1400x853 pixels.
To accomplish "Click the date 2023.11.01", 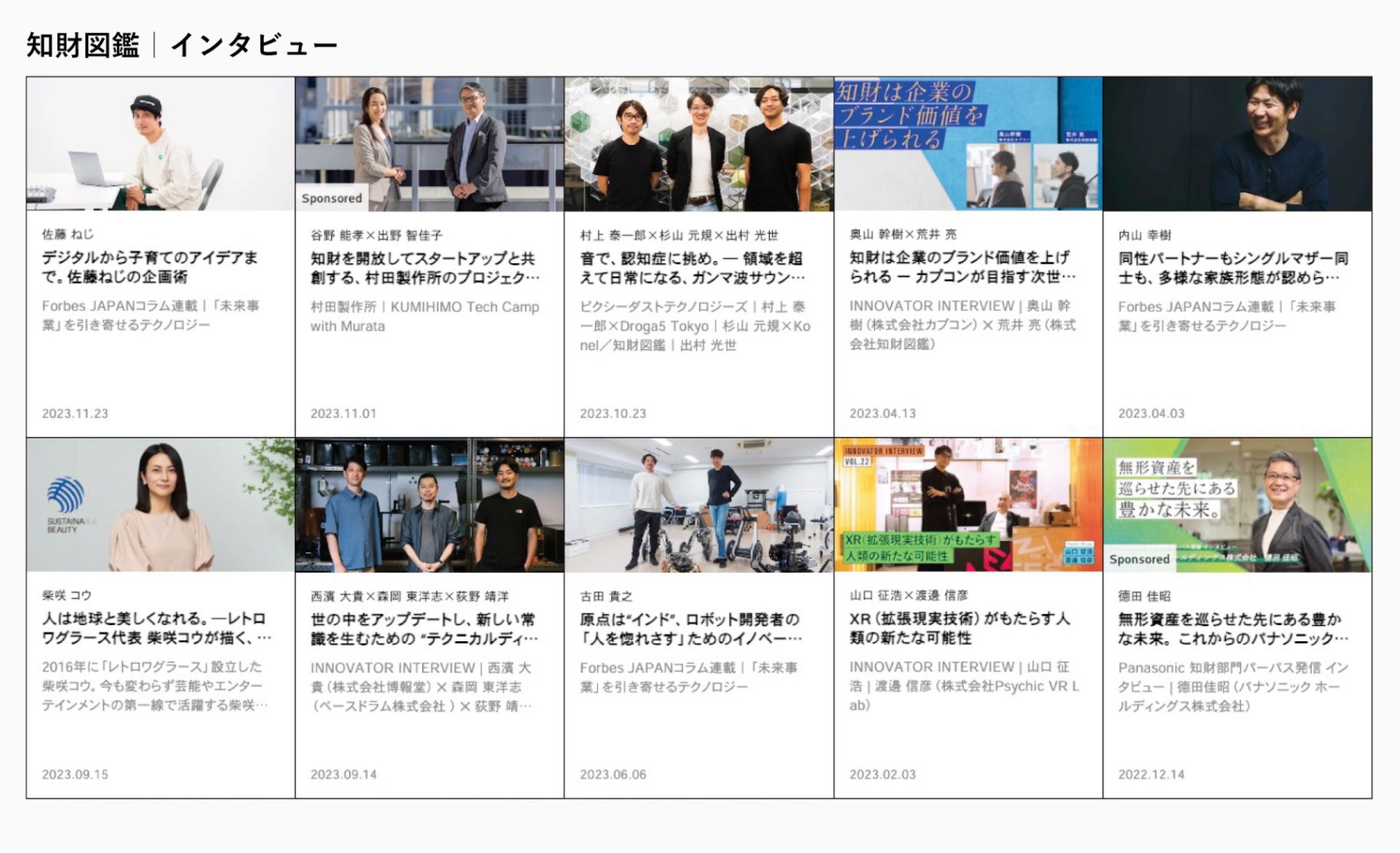I will (x=344, y=413).
